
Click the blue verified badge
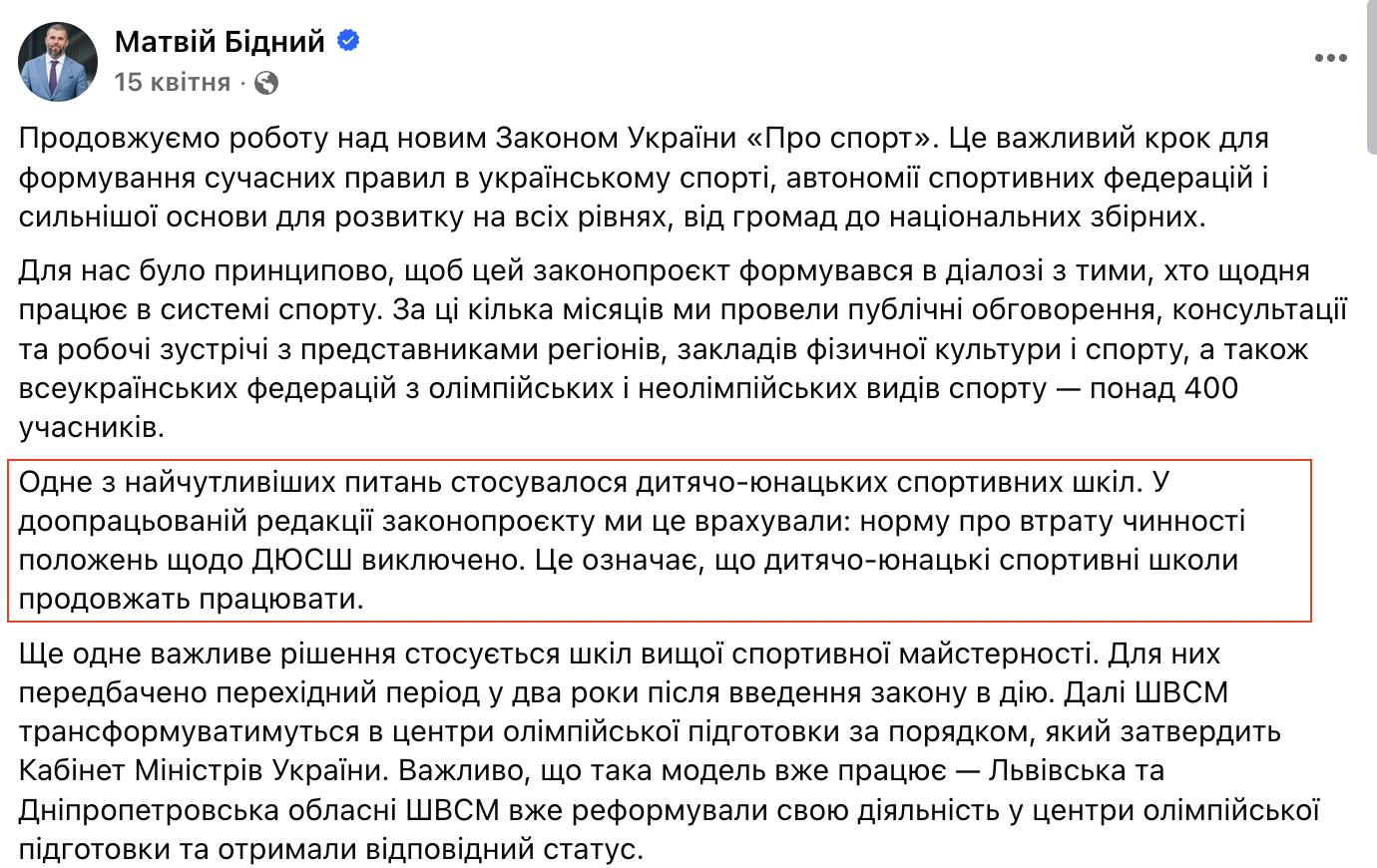(348, 41)
